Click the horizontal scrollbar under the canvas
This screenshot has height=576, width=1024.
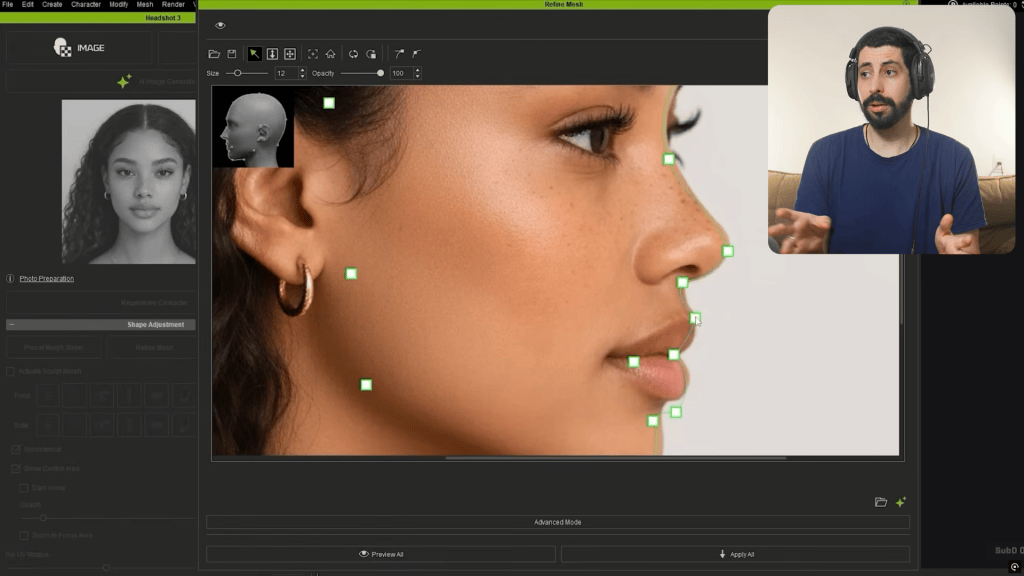click(616, 458)
